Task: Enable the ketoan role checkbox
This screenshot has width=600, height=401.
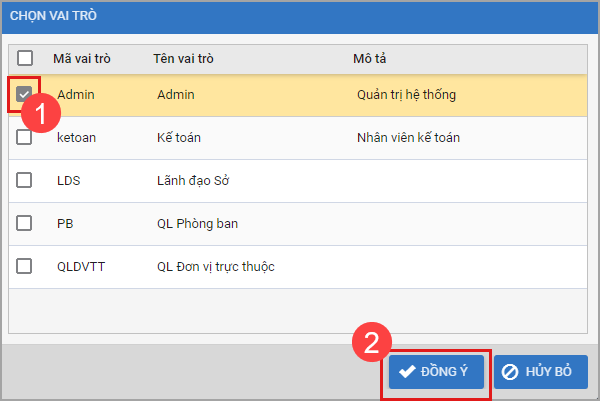Action: [x=25, y=137]
